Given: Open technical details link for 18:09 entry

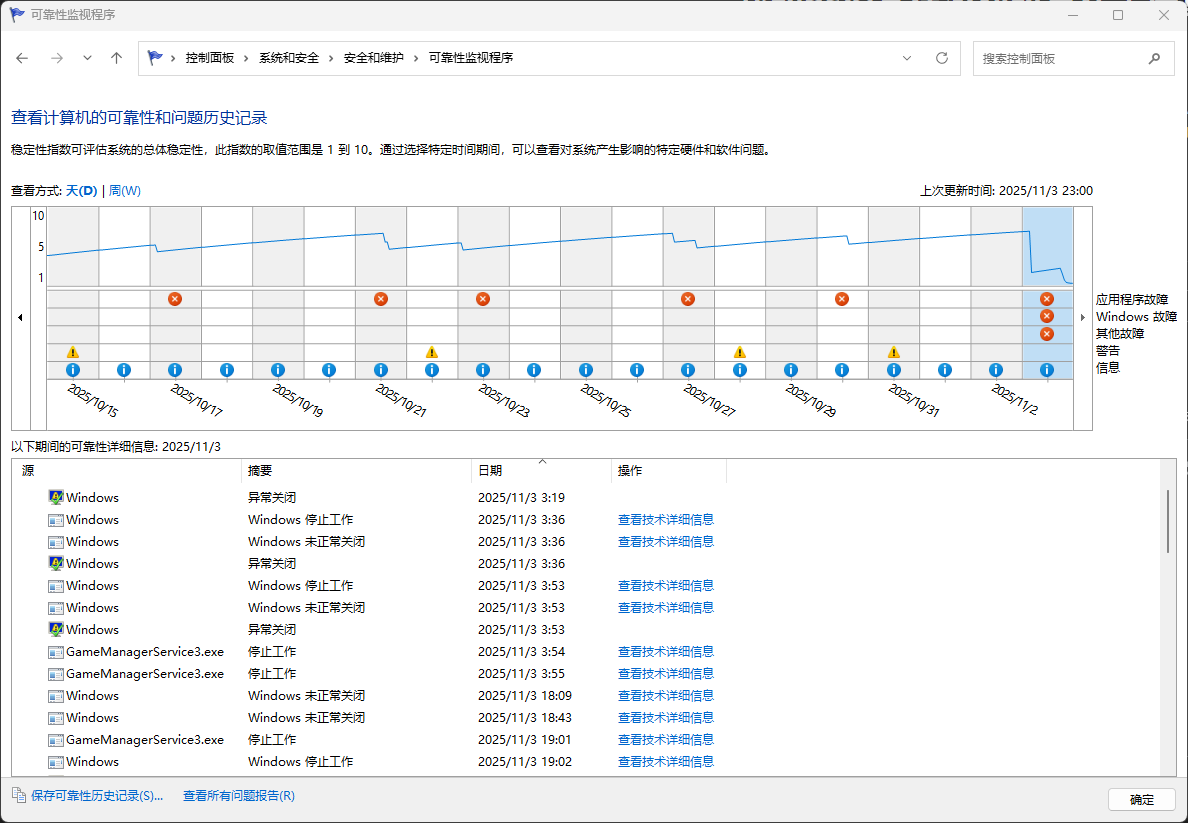Looking at the screenshot, I should pos(666,696).
